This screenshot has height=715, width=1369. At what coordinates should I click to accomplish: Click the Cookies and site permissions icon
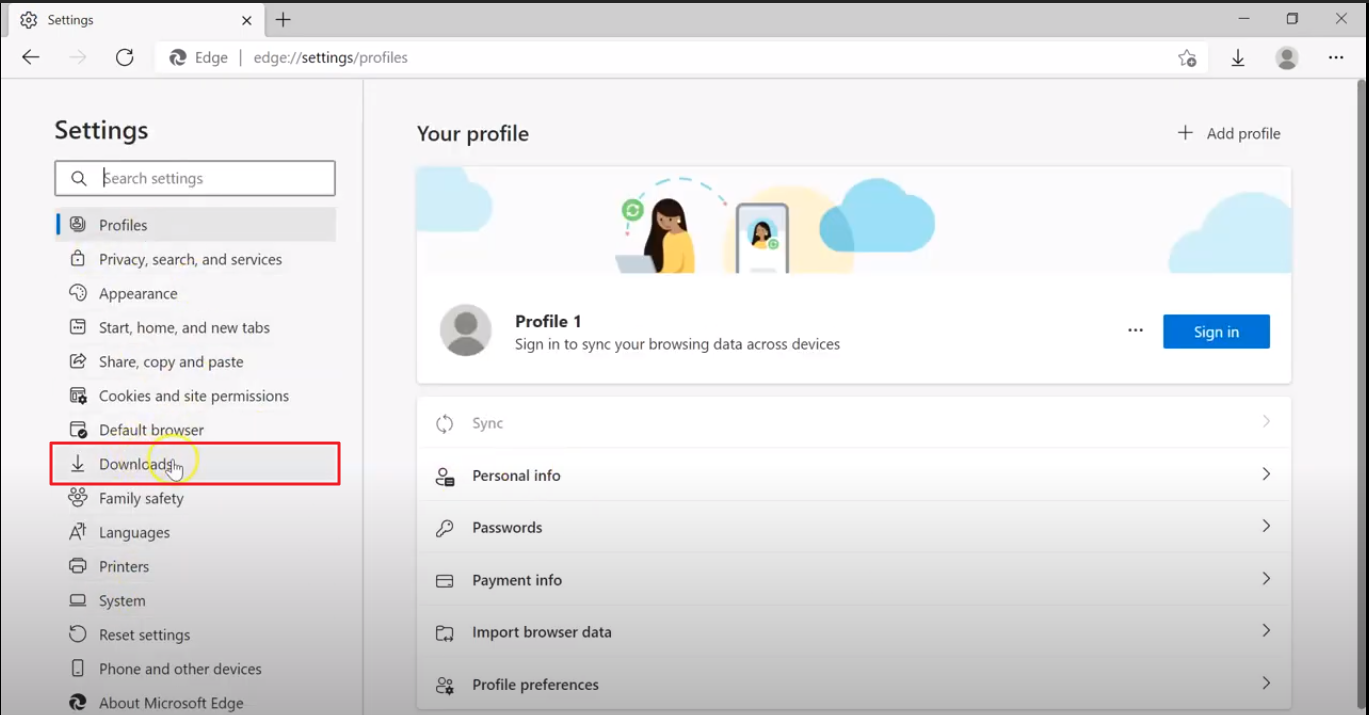point(78,396)
